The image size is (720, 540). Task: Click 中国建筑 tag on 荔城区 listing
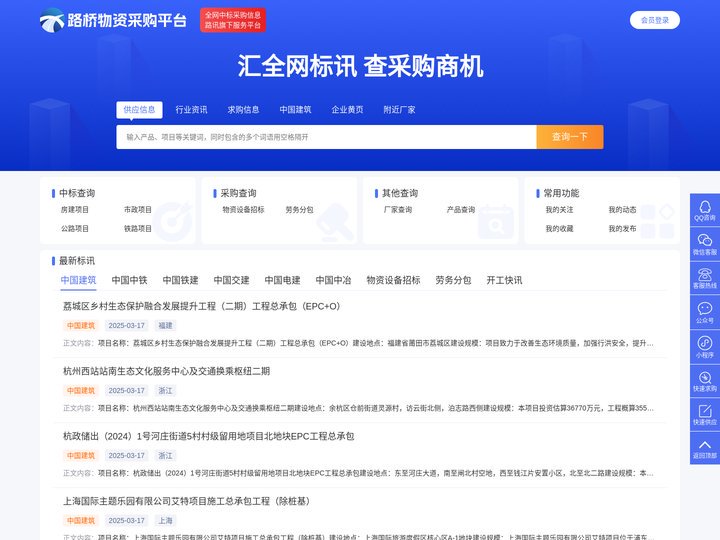pos(81,326)
